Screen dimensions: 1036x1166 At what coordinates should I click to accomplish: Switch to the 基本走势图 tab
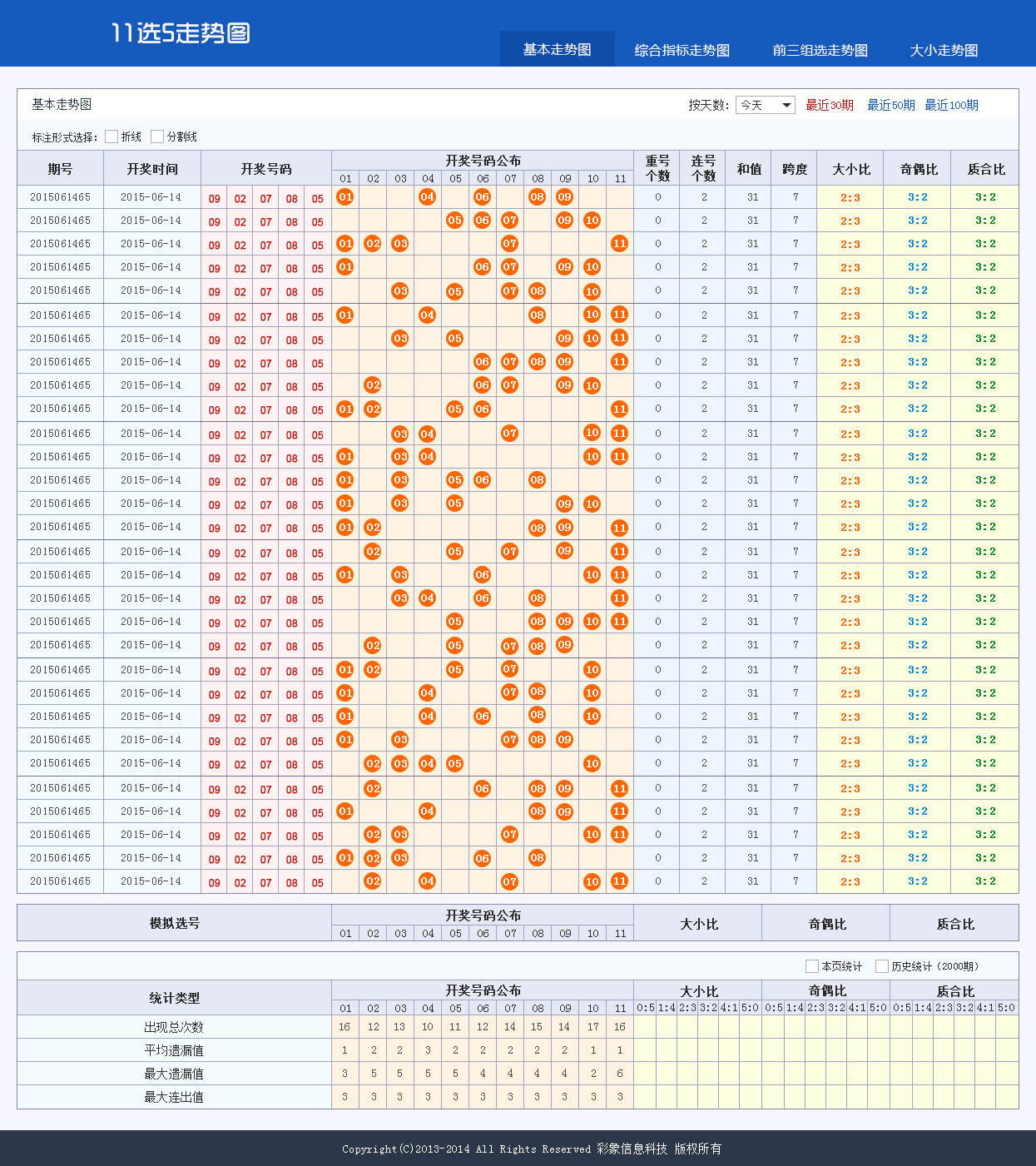pos(557,49)
